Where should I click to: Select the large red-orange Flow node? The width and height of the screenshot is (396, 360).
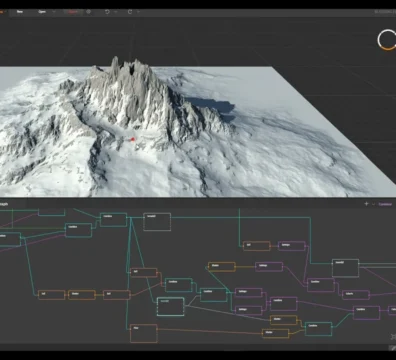pyautogui.click(x=144, y=333)
